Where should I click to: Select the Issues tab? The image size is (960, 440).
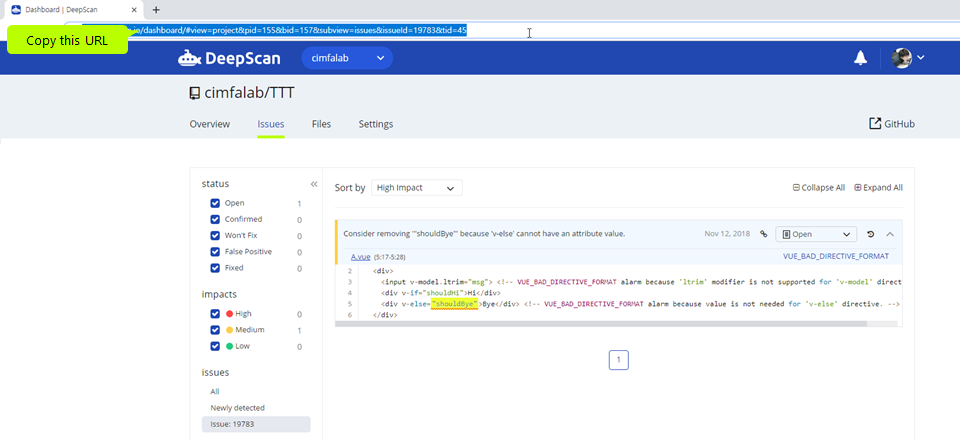pyautogui.click(x=271, y=124)
